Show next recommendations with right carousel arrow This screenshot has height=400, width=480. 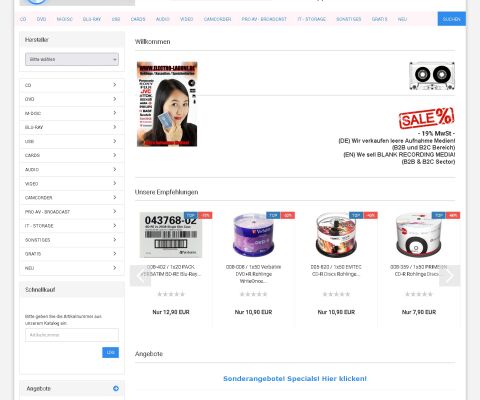pyautogui.click(x=450, y=276)
